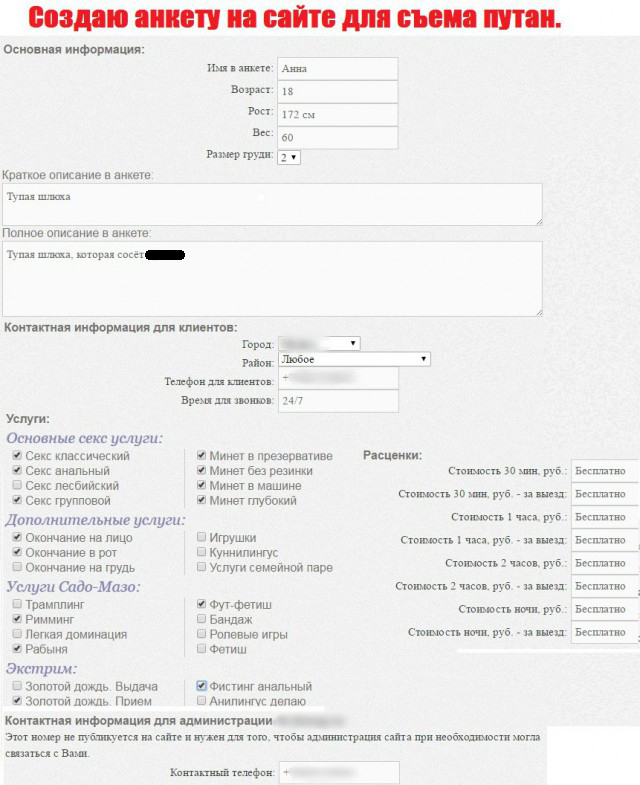Screen dimensions: 640x785
Task: Grab the resize handle of the full description box
Action: pyautogui.click(x=539, y=312)
